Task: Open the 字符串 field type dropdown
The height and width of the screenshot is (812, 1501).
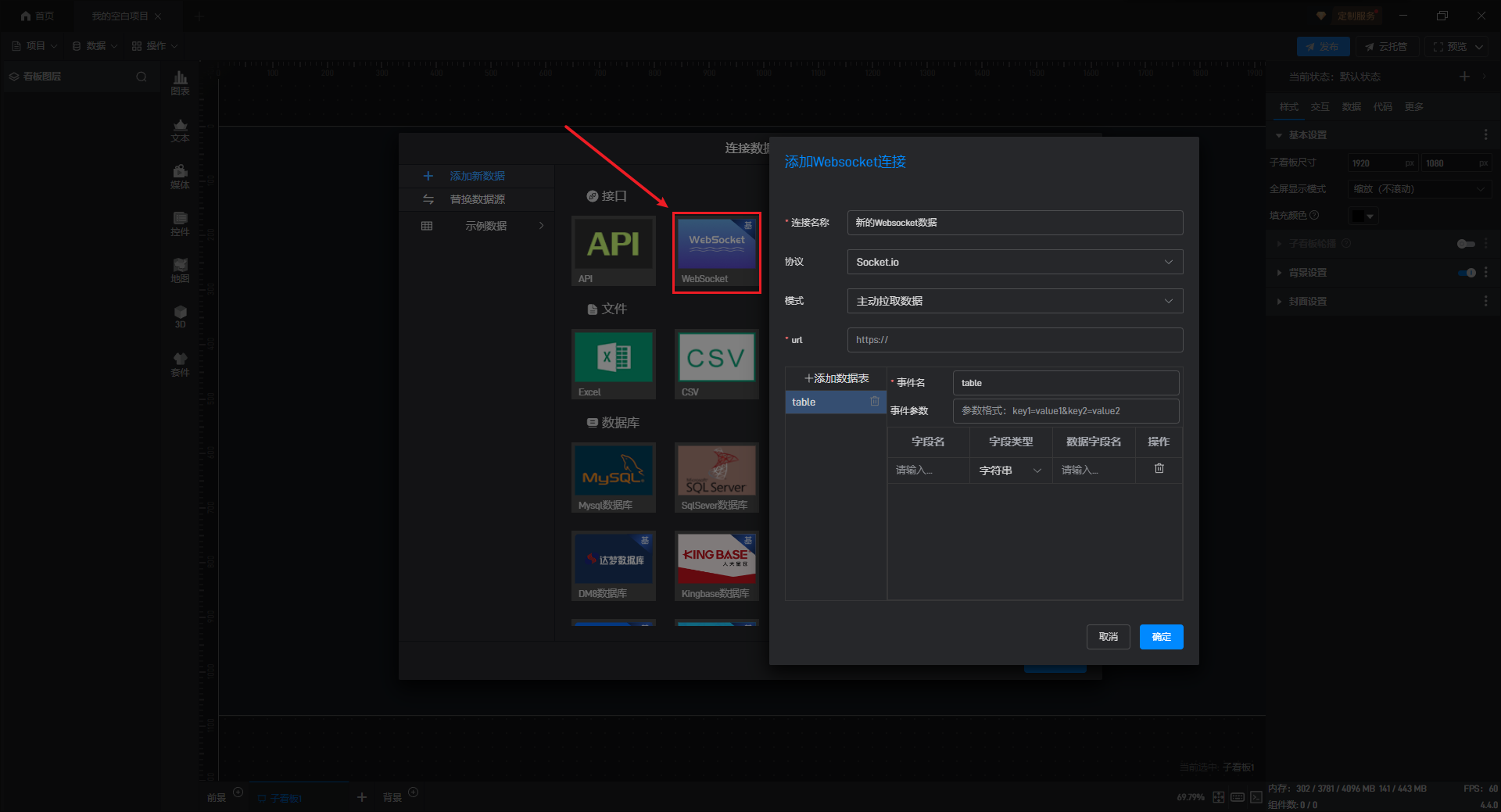Action: [x=1010, y=470]
